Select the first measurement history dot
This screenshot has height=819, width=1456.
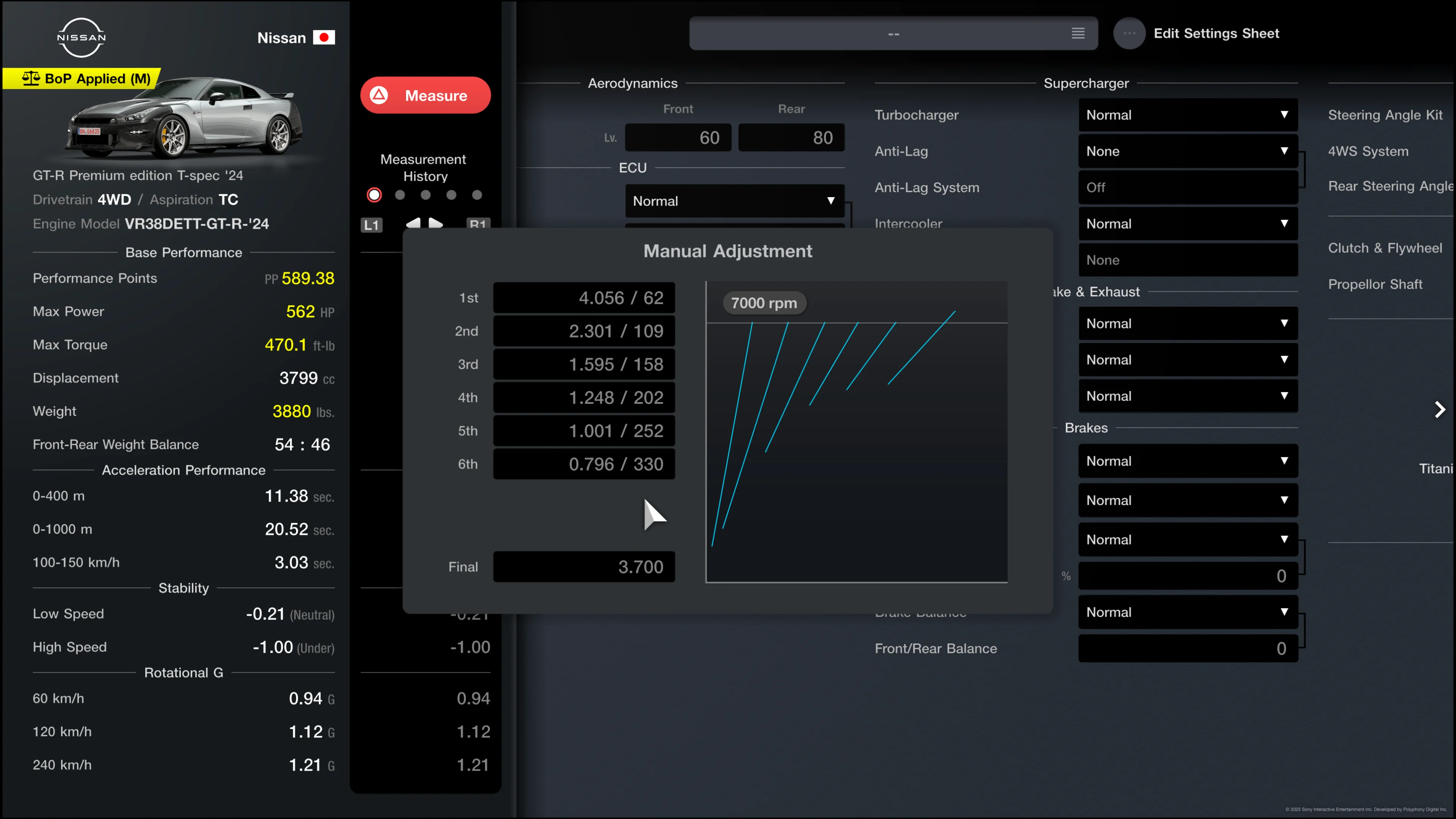pyautogui.click(x=374, y=195)
